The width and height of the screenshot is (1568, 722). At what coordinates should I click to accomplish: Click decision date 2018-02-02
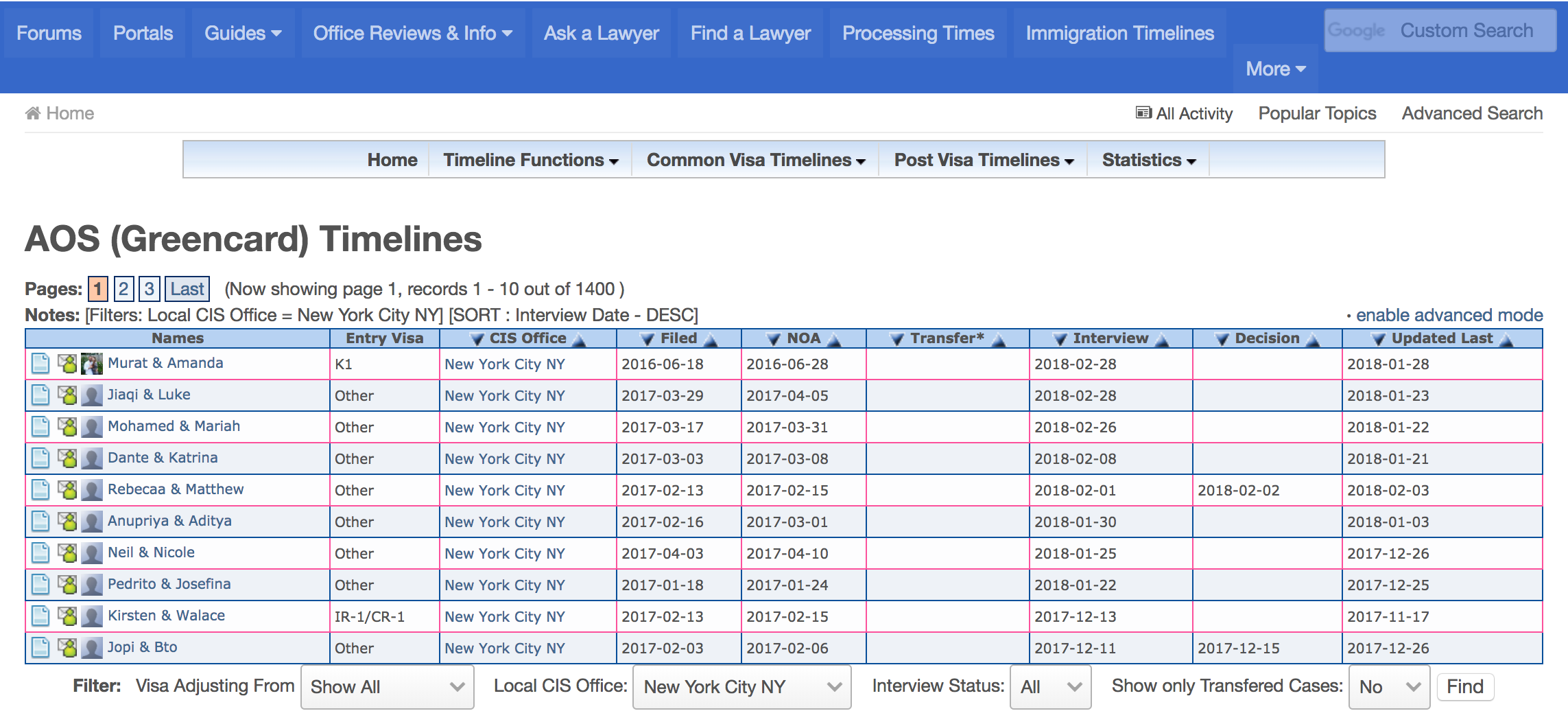[x=1239, y=491]
